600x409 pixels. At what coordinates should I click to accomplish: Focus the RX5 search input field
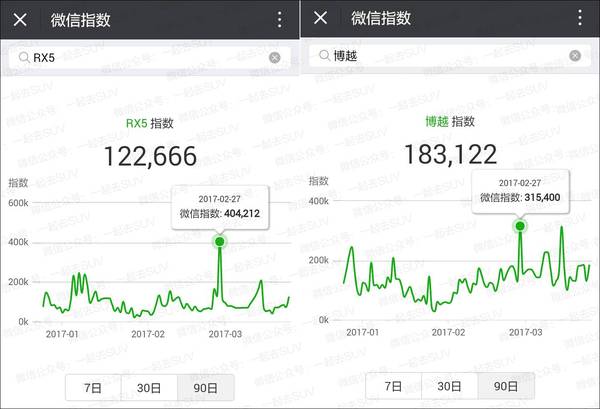pyautogui.click(x=150, y=58)
